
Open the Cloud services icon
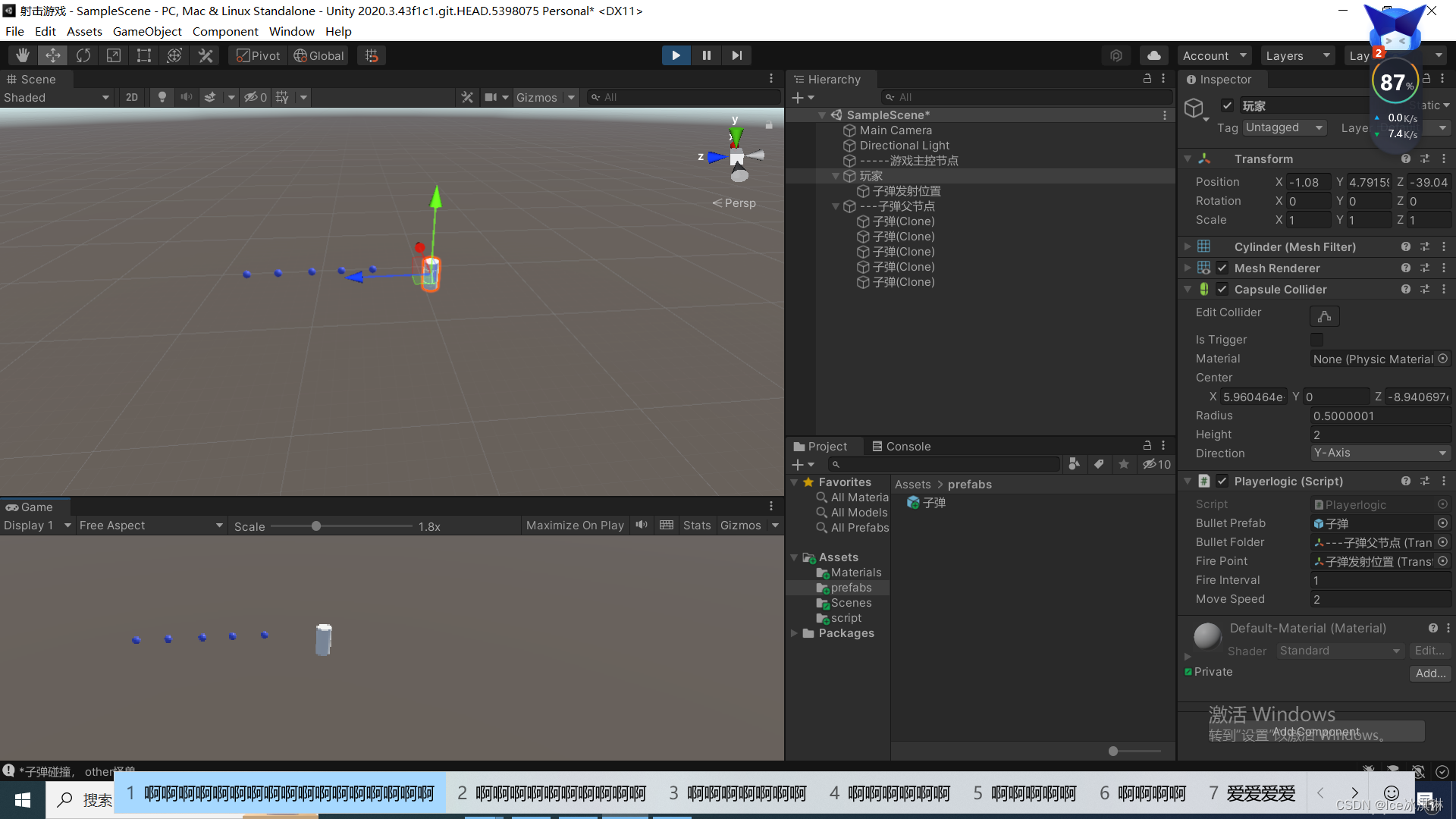1153,55
